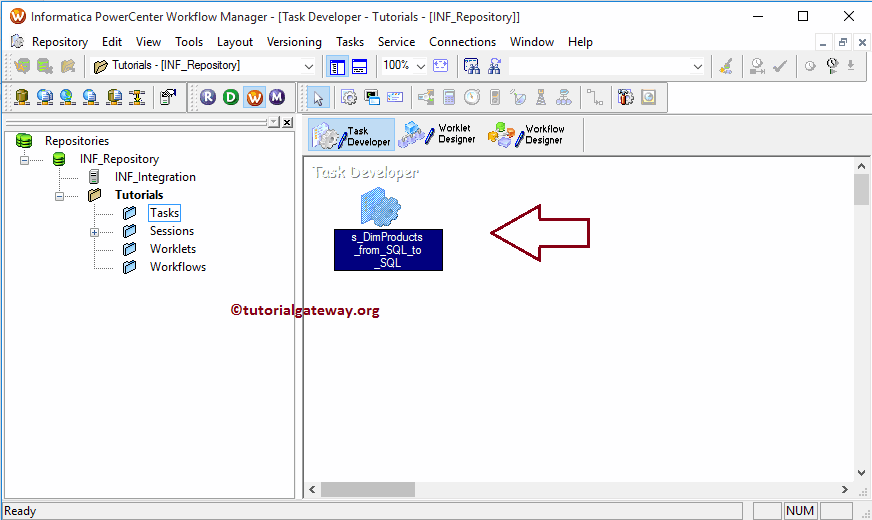Screen dimensions: 872x520
Task: Click the Link Tasks connector icon
Action: pos(595,98)
